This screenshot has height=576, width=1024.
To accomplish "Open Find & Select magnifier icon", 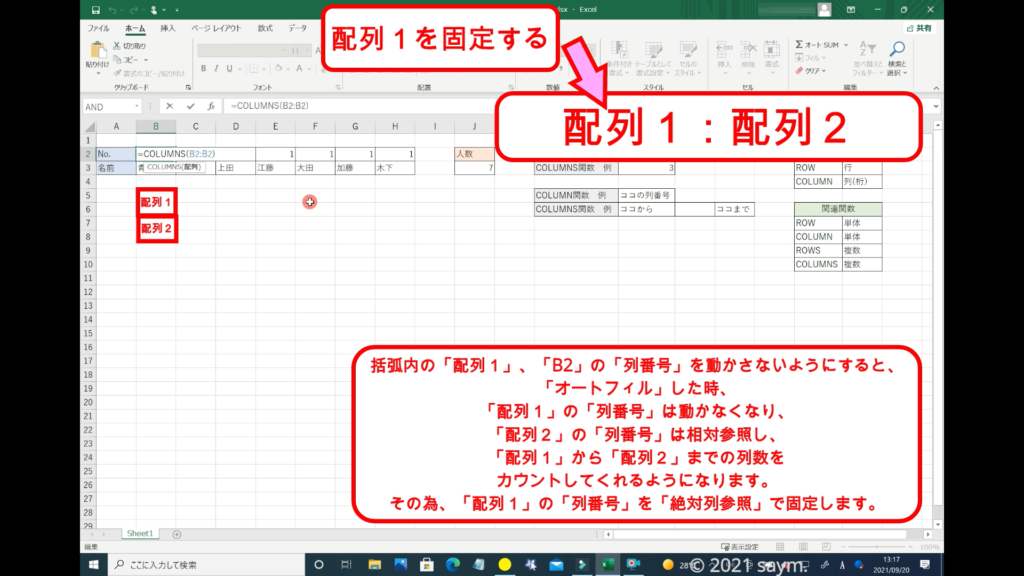I will point(897,50).
